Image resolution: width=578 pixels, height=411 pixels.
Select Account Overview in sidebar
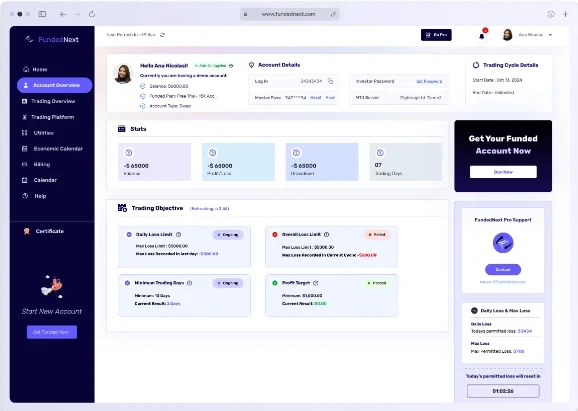pyautogui.click(x=55, y=85)
